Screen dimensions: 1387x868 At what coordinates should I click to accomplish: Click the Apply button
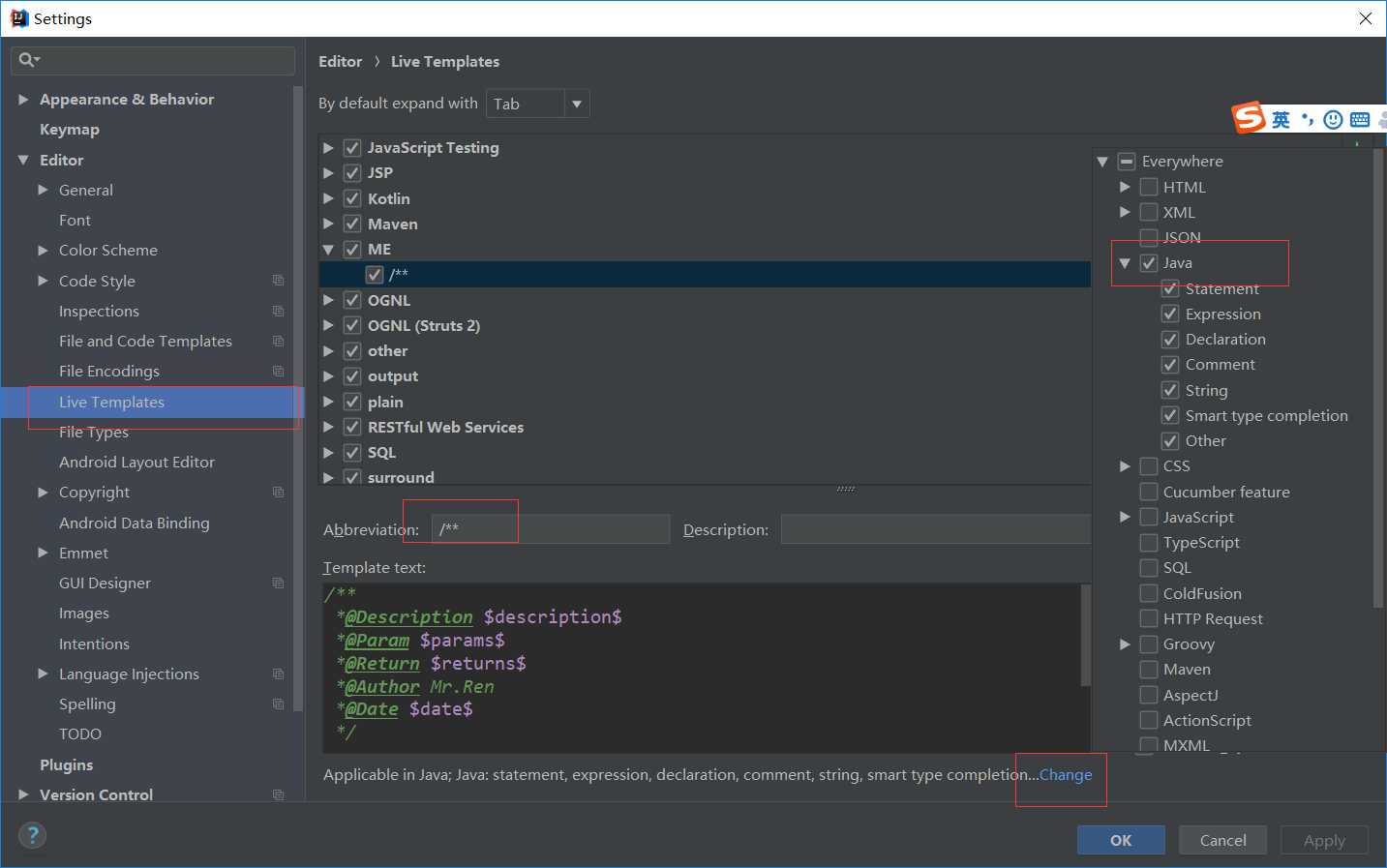tap(1324, 840)
